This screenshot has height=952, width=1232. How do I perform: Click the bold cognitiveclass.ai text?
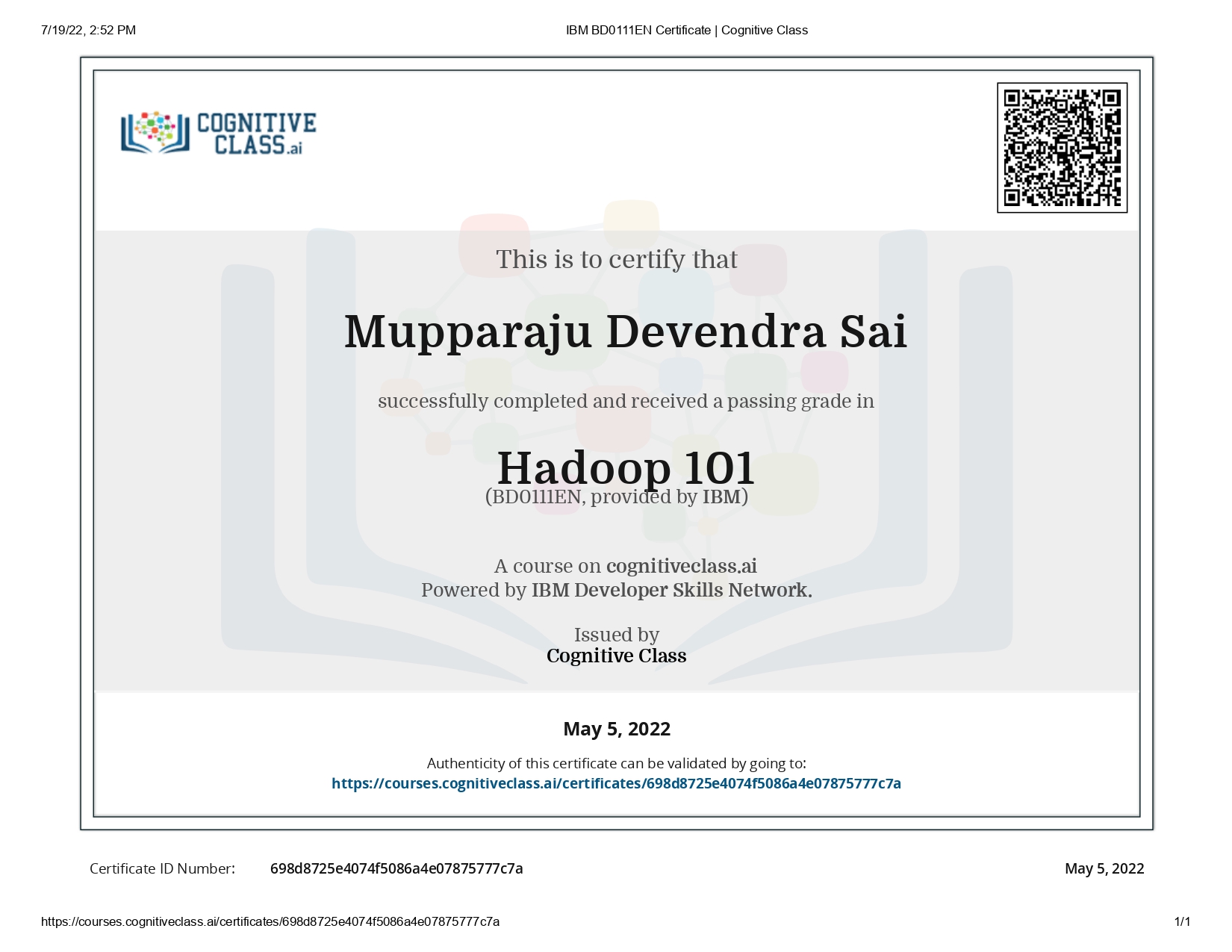click(681, 566)
